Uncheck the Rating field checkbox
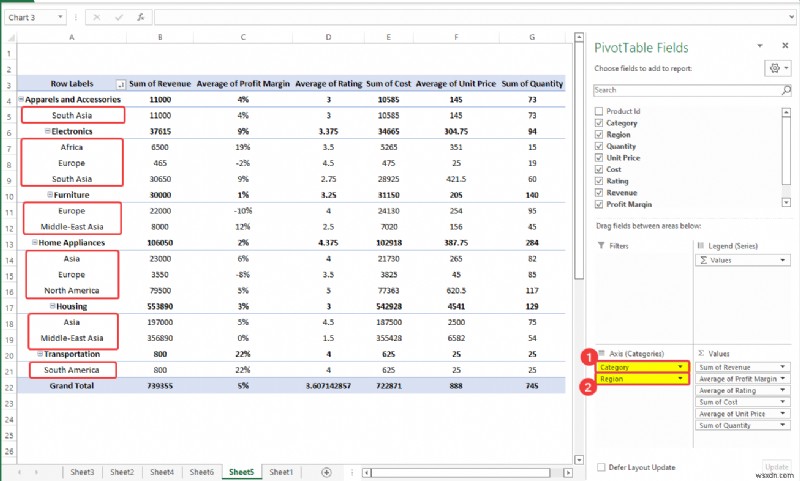The height and width of the screenshot is (481, 800). click(x=599, y=181)
